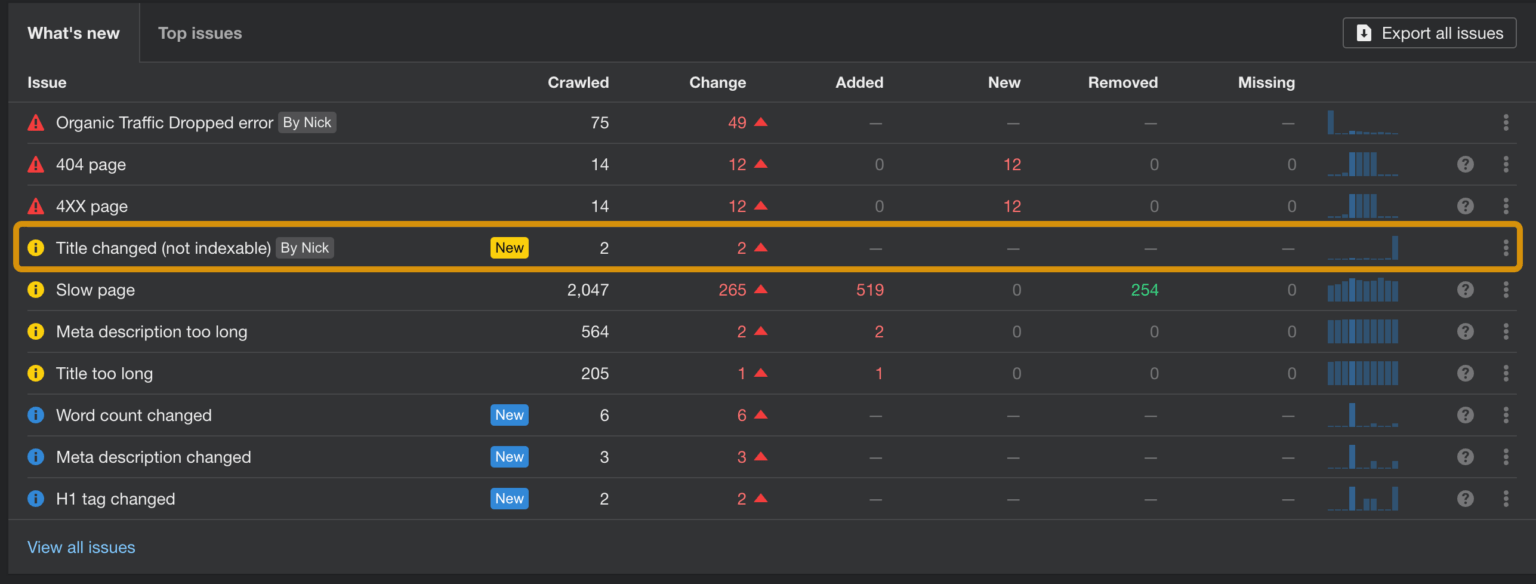This screenshot has width=1536, height=584.
Task: Click the yellow caution icon beside Slow page
Action: coord(36,289)
